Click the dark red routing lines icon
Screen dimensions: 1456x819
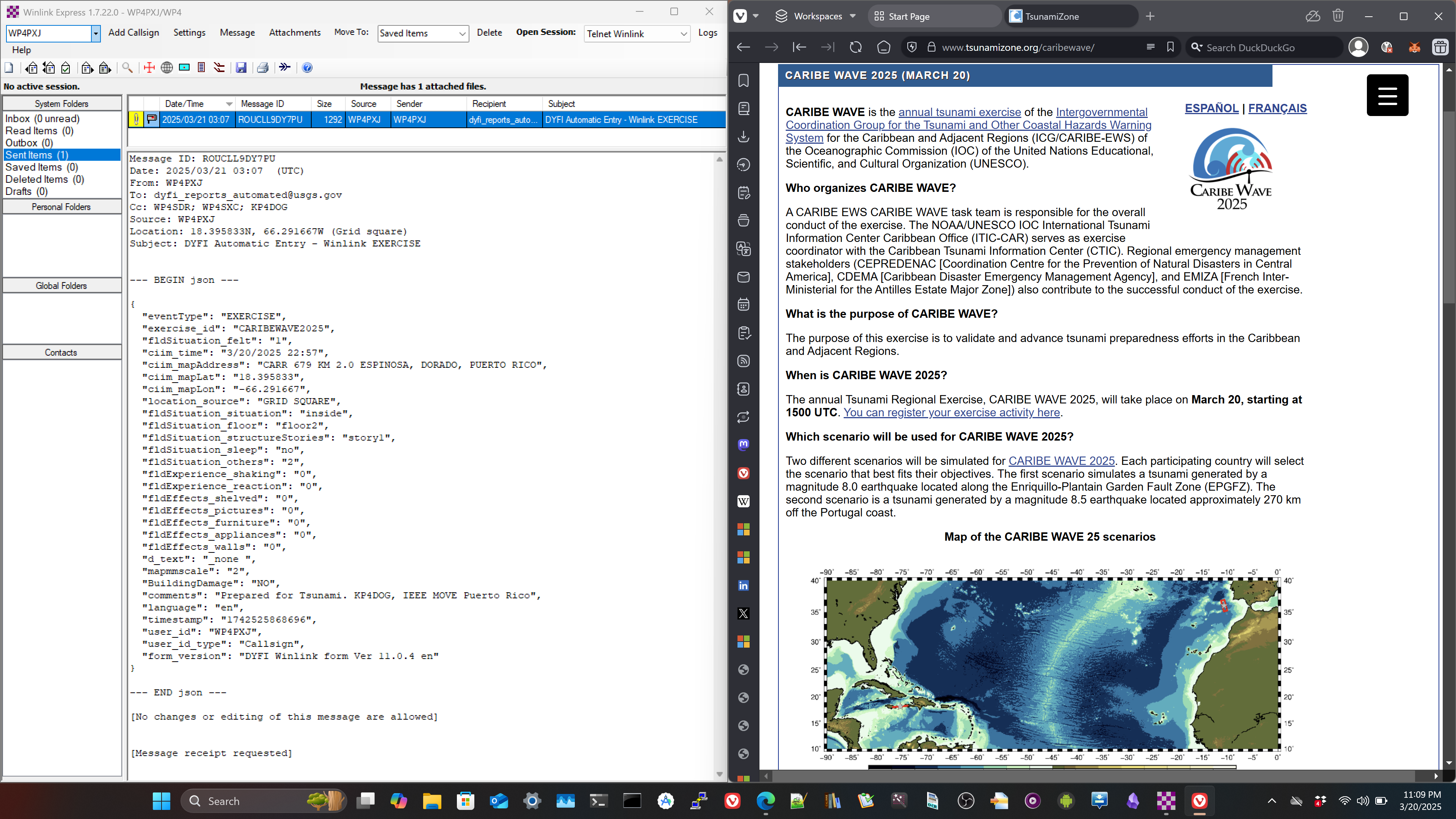(219, 68)
